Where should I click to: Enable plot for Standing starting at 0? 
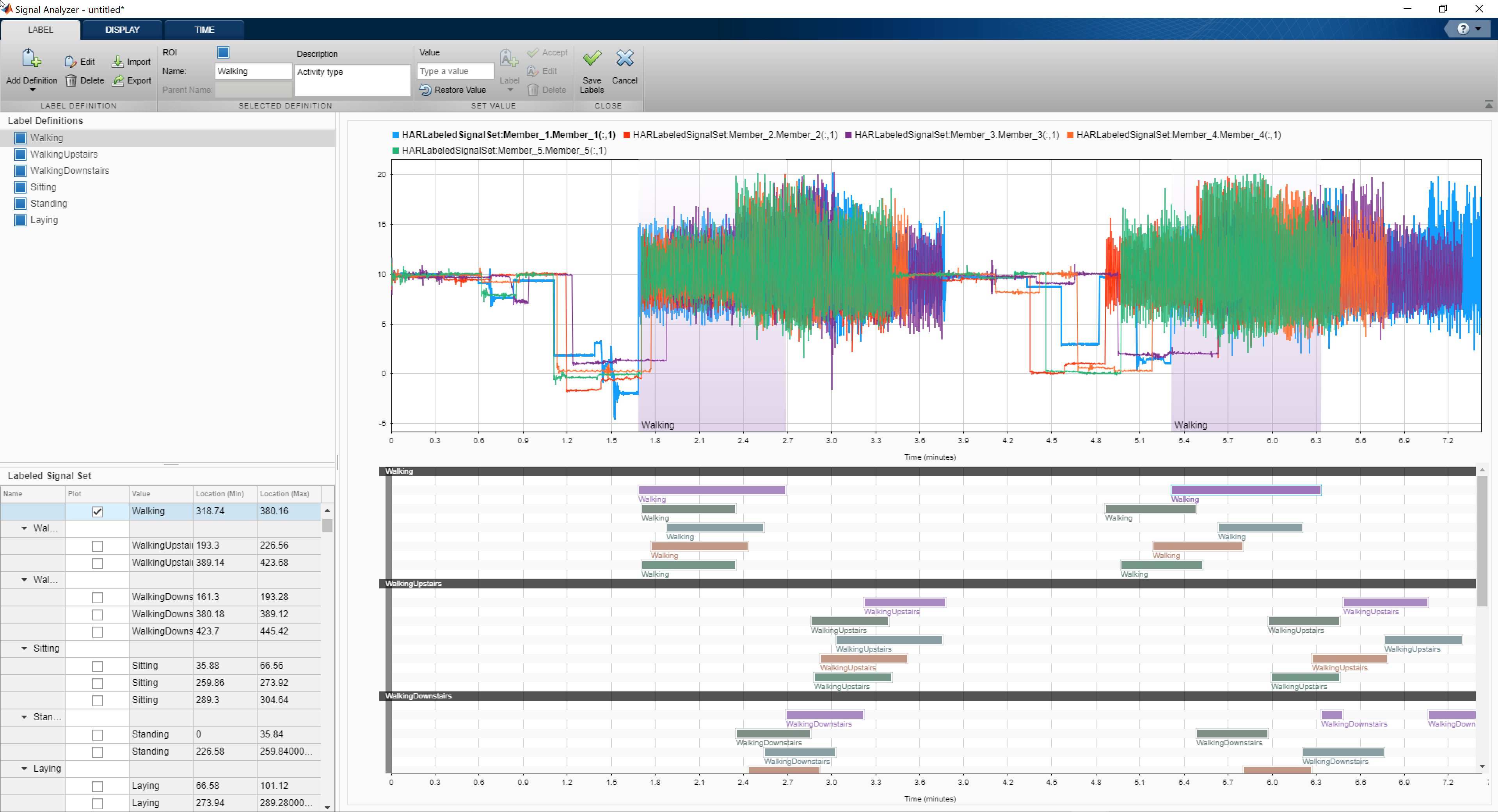click(x=97, y=735)
